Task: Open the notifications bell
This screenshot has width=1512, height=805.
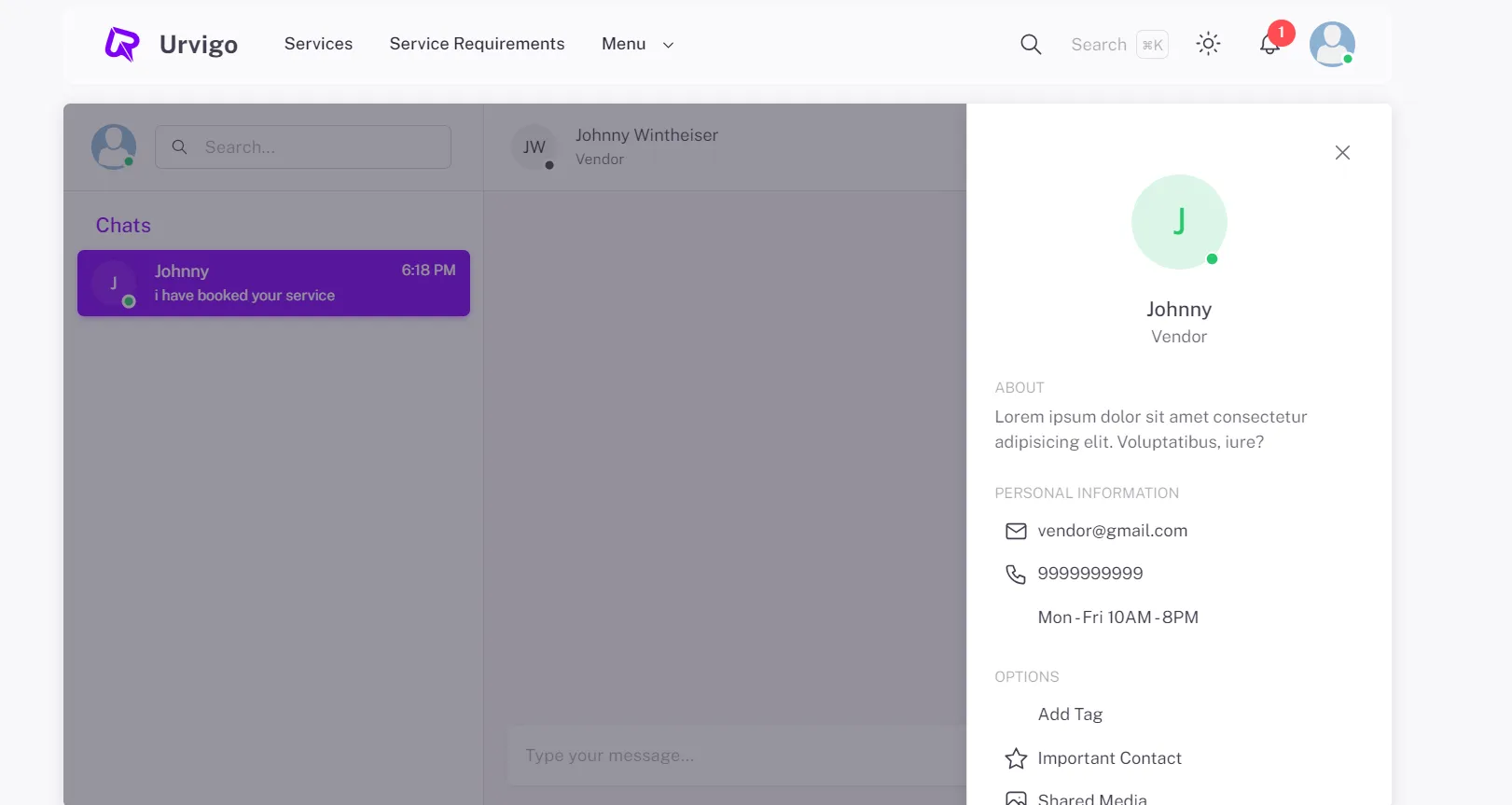Action: coord(1269,44)
